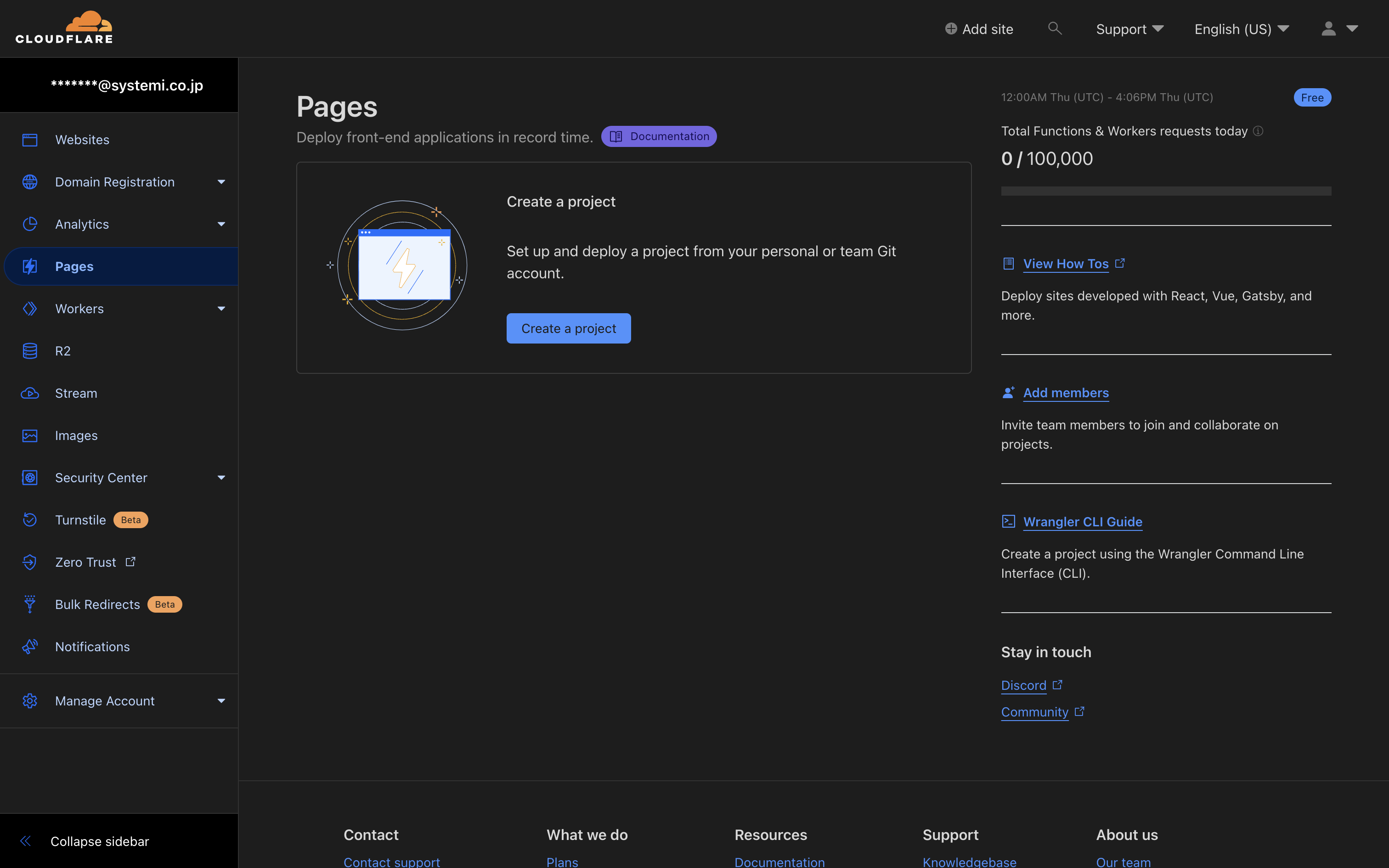Click the Beta badge next to Turnstile
Screen dimensions: 1389x868
click(x=130, y=520)
